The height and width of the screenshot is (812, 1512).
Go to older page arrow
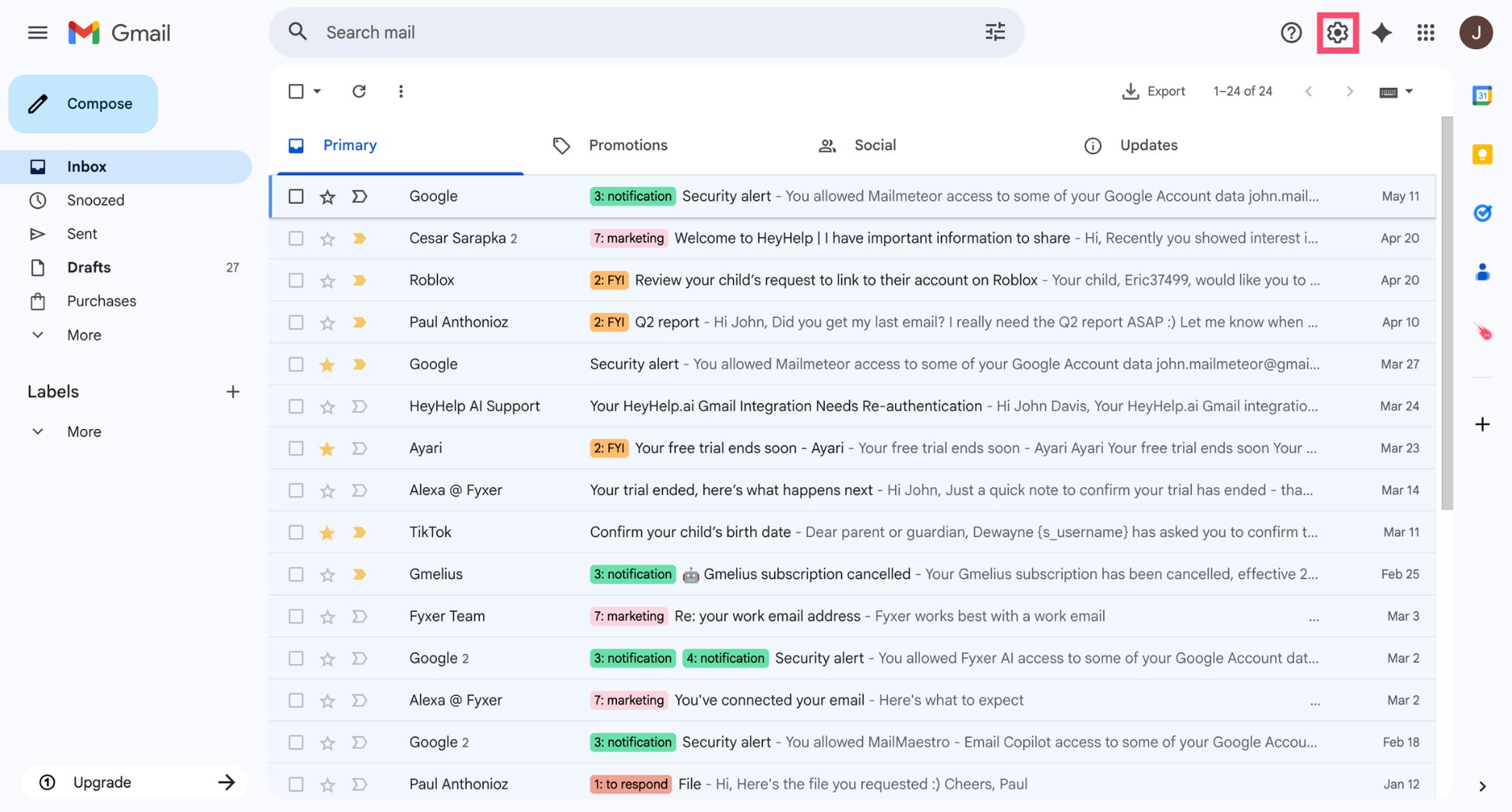pos(1350,91)
